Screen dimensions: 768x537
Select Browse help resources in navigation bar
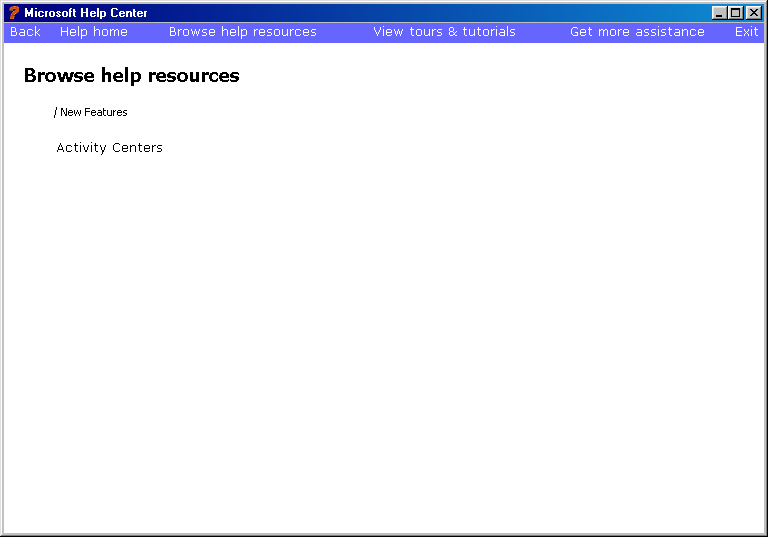pos(242,32)
